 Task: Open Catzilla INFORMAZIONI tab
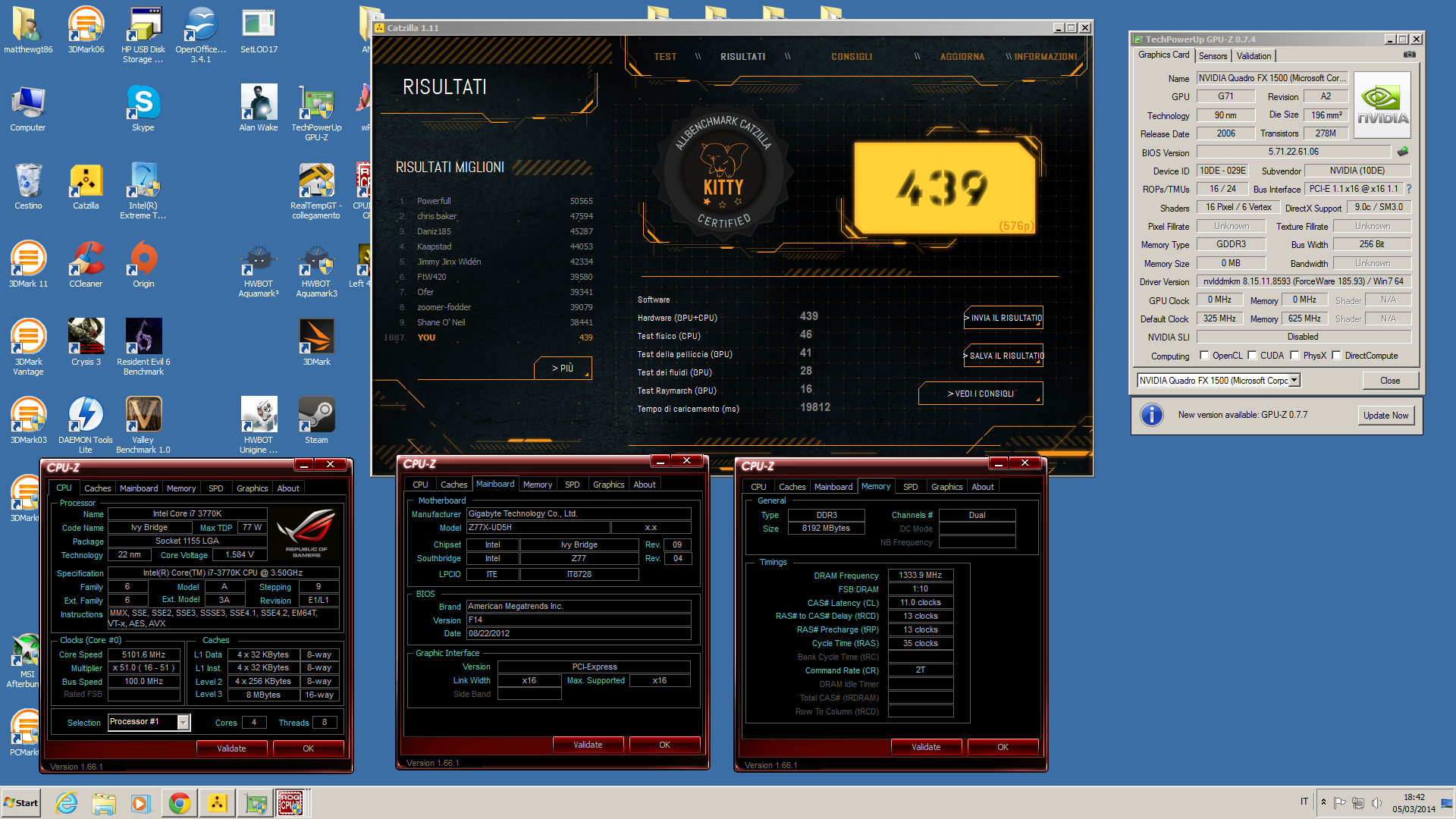pyautogui.click(x=1045, y=57)
